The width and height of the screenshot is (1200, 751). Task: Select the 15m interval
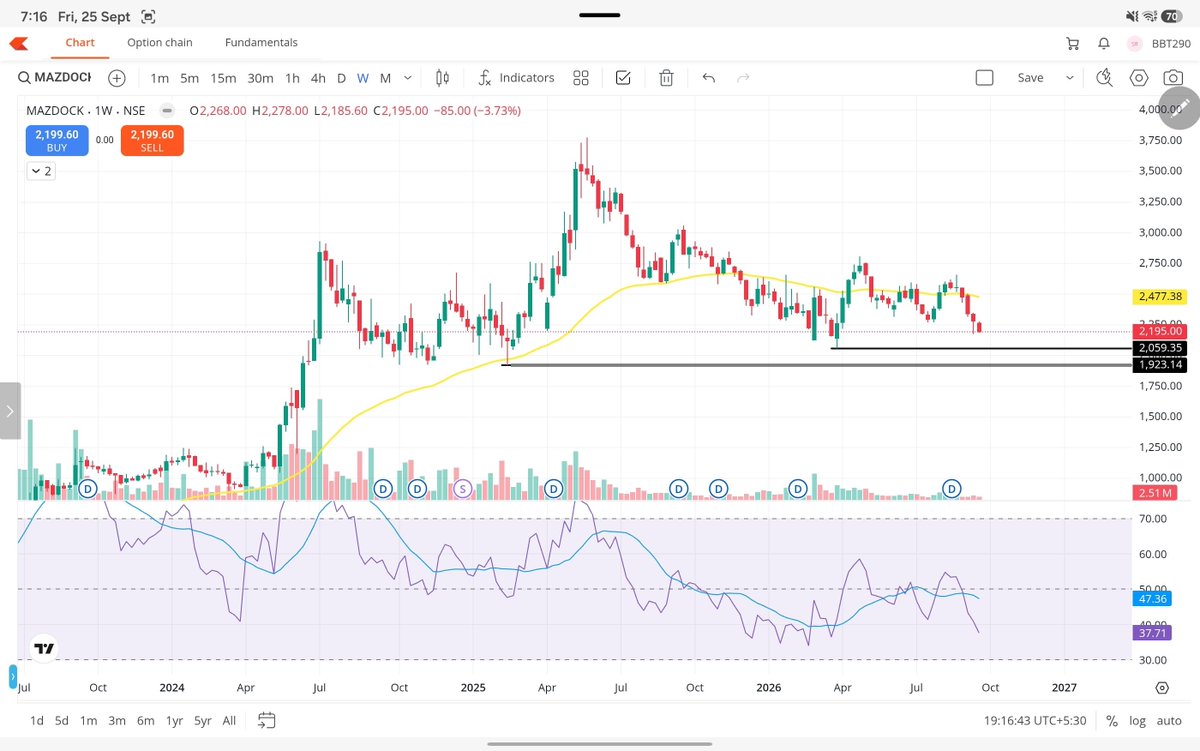tap(223, 78)
